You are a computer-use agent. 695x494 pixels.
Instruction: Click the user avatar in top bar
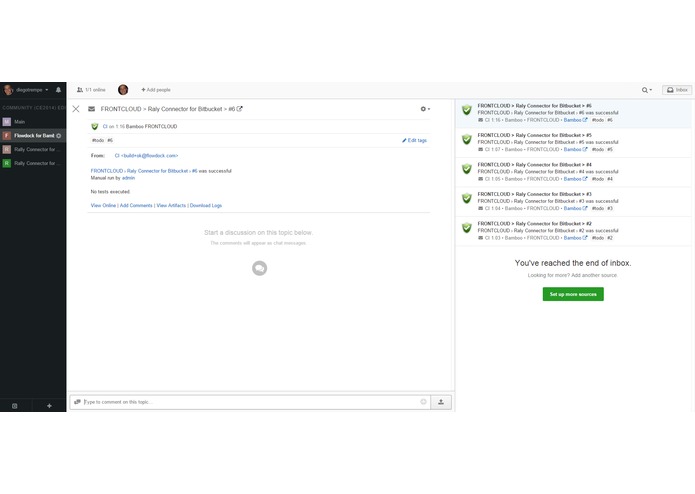(123, 89)
